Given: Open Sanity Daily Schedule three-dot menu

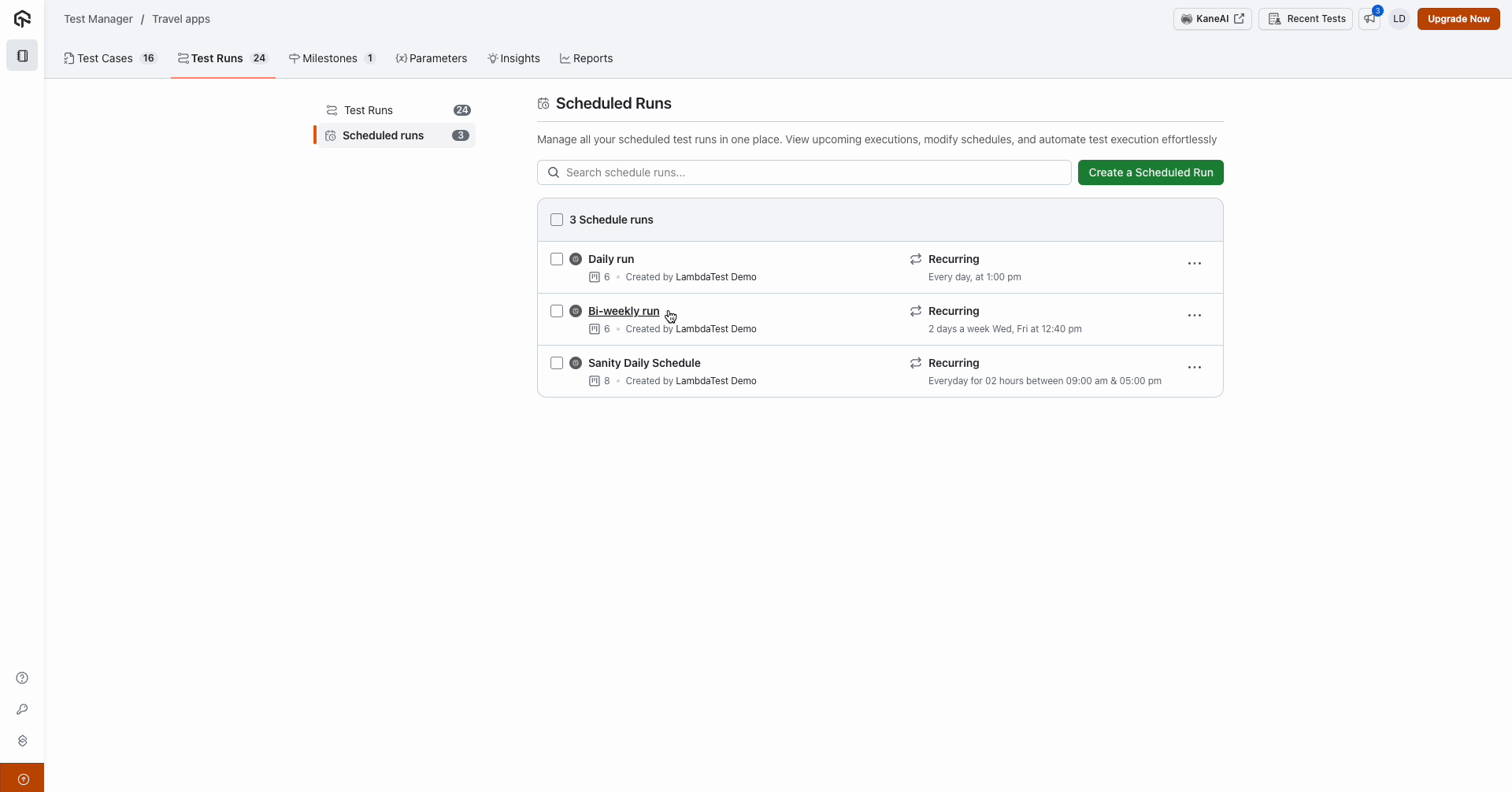Looking at the screenshot, I should click(1194, 368).
